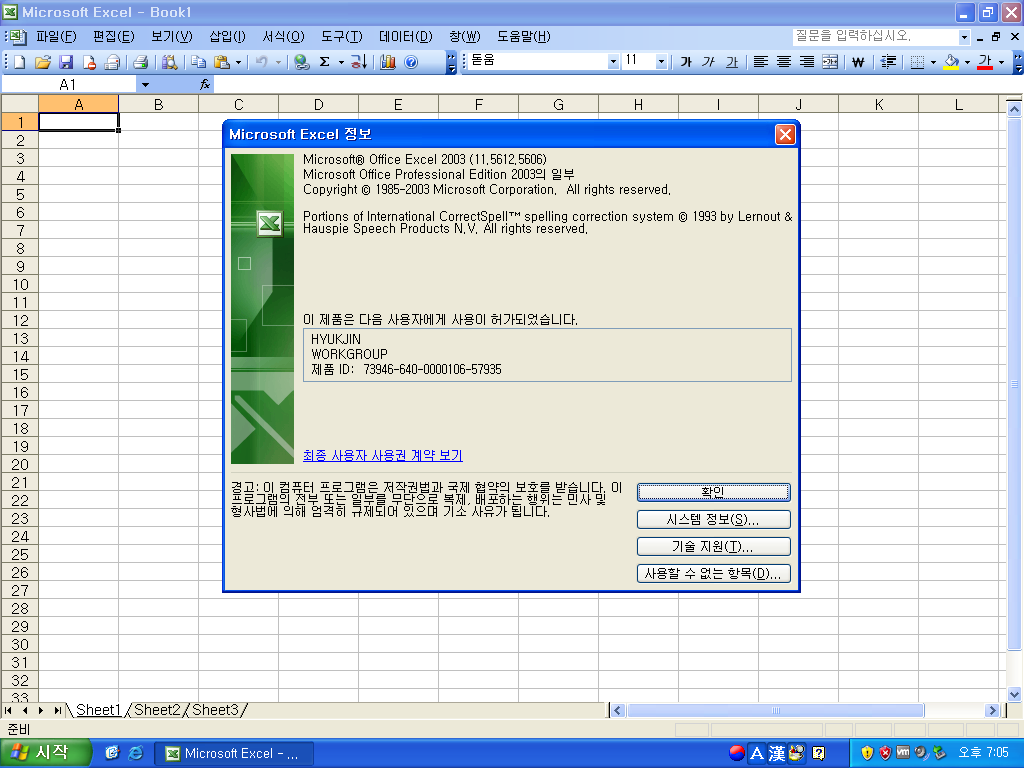Open the 파일(F) menu
1024x768 pixels.
pyautogui.click(x=56, y=37)
